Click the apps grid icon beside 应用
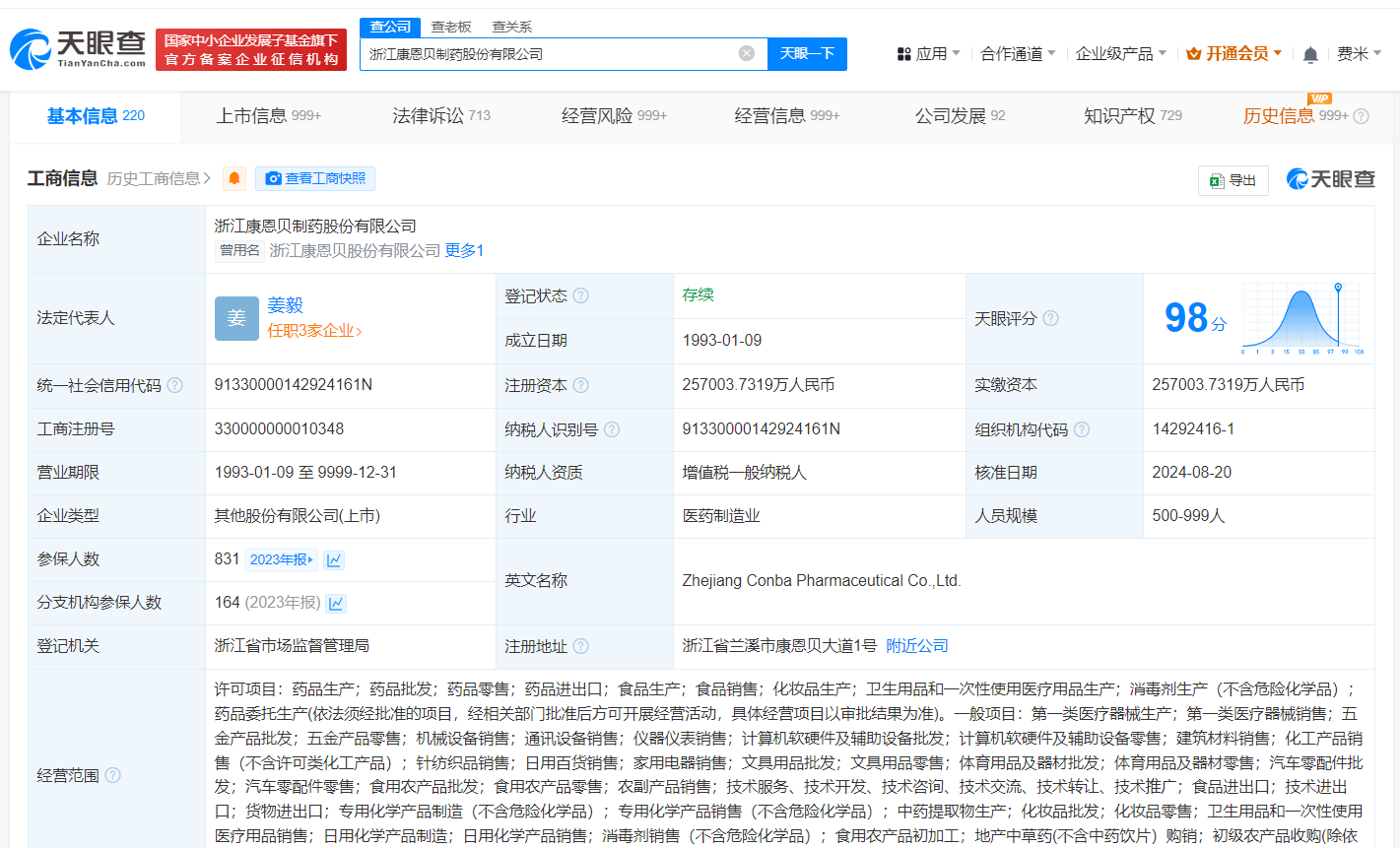Screen dimensions: 1400x848 click(904, 54)
